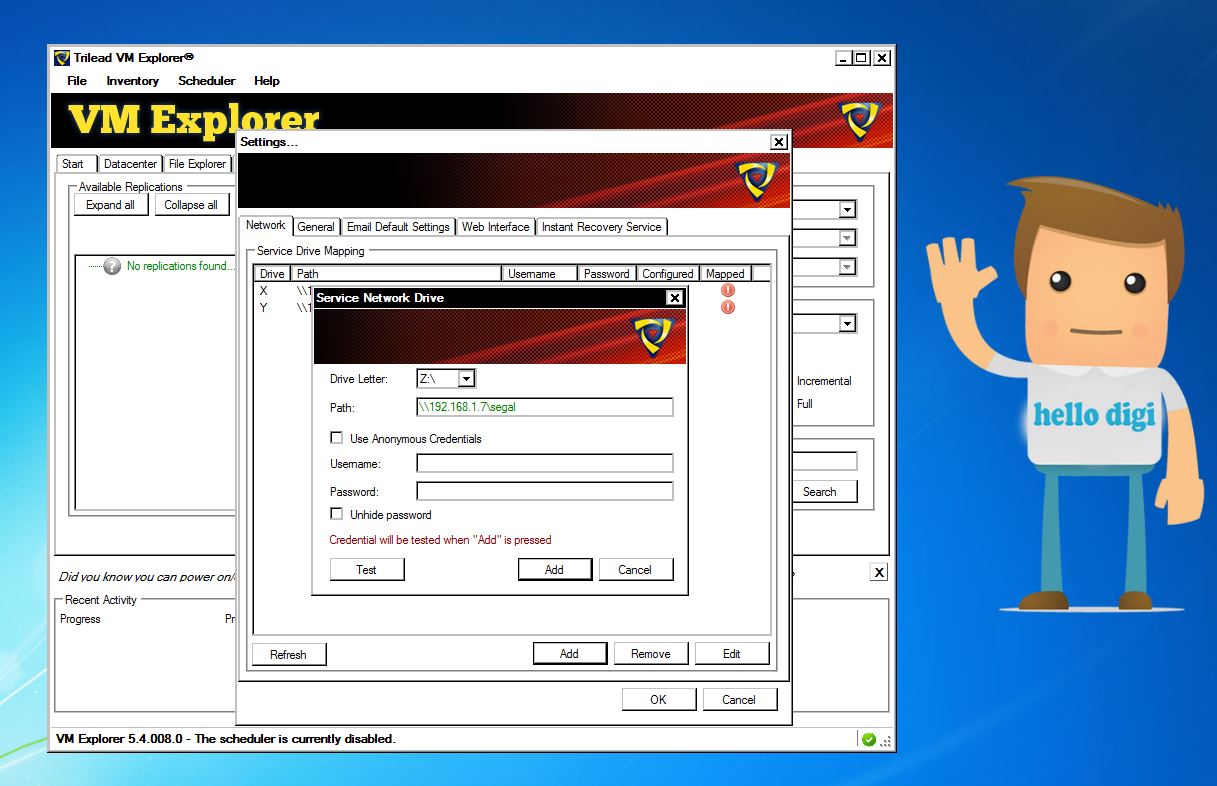Open the dropdown above the Incremental option
The image size is (1217, 786).
(847, 324)
